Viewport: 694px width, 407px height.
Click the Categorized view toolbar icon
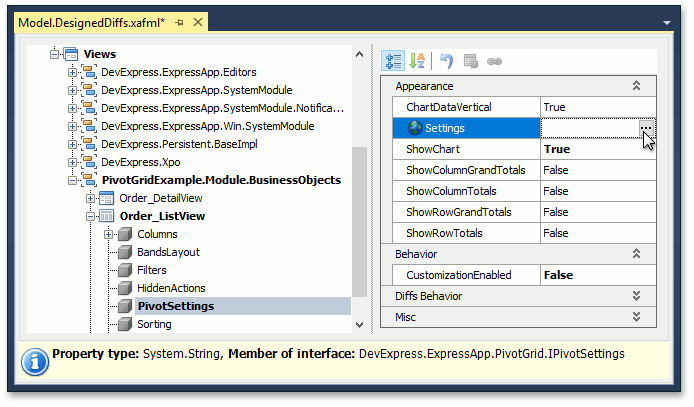[393, 61]
